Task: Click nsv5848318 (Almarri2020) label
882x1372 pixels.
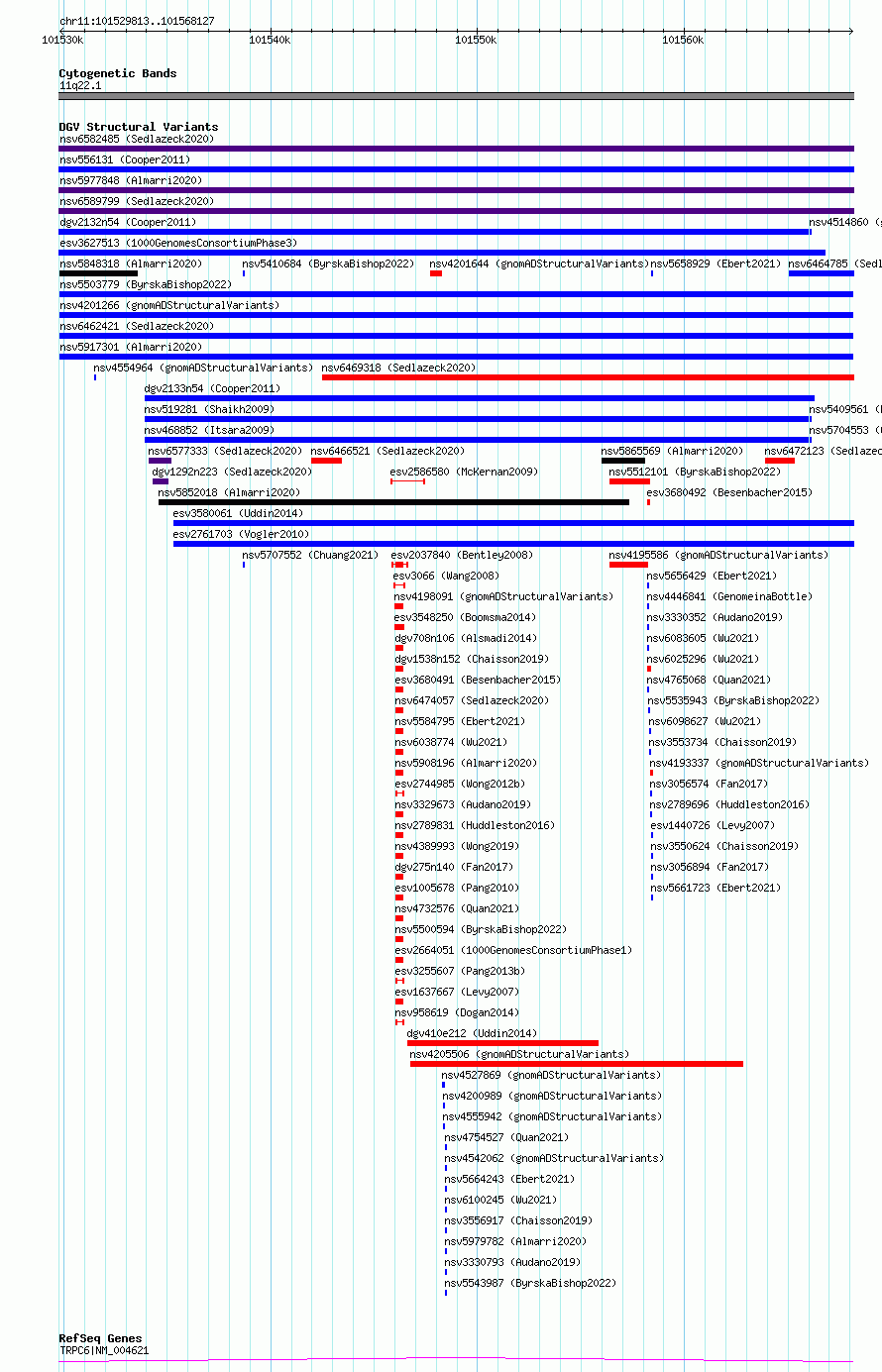Action: click(x=131, y=264)
